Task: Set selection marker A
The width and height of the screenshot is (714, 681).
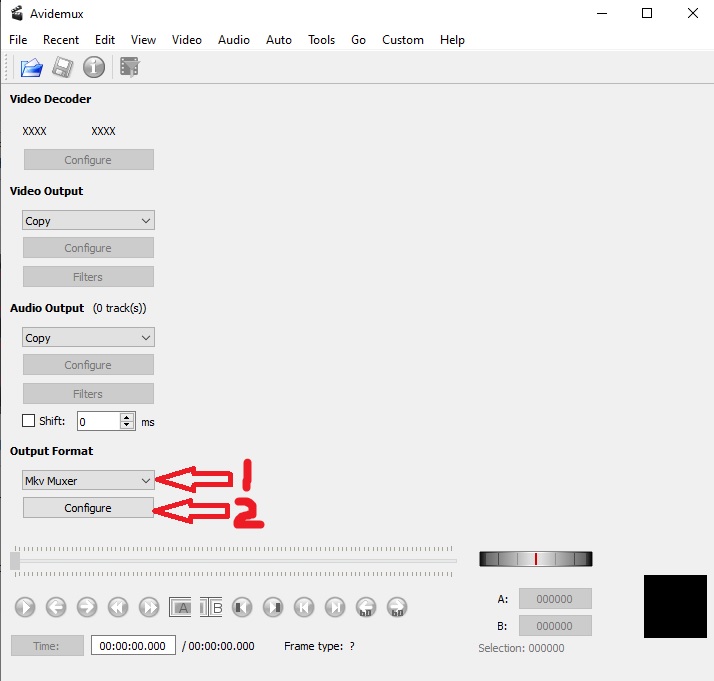Action: click(x=180, y=607)
